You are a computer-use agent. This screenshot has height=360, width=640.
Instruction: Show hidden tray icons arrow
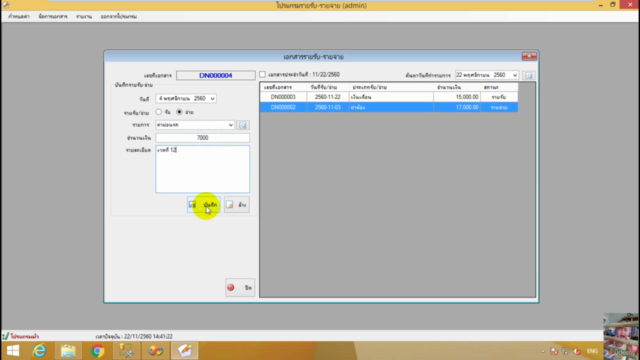coord(543,351)
